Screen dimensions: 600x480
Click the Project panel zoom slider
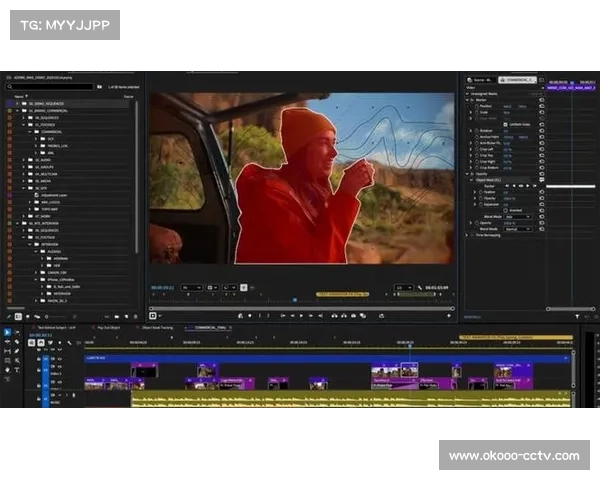point(57,317)
